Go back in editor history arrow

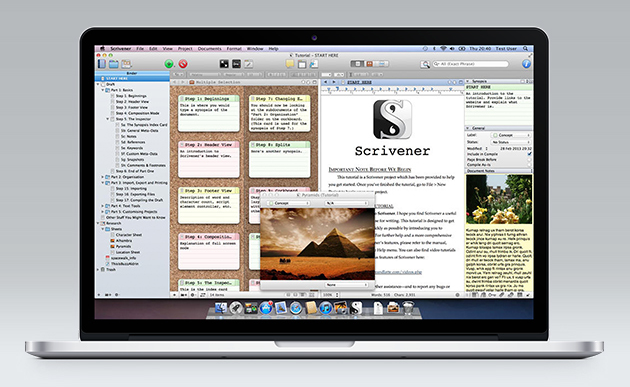pos(326,82)
